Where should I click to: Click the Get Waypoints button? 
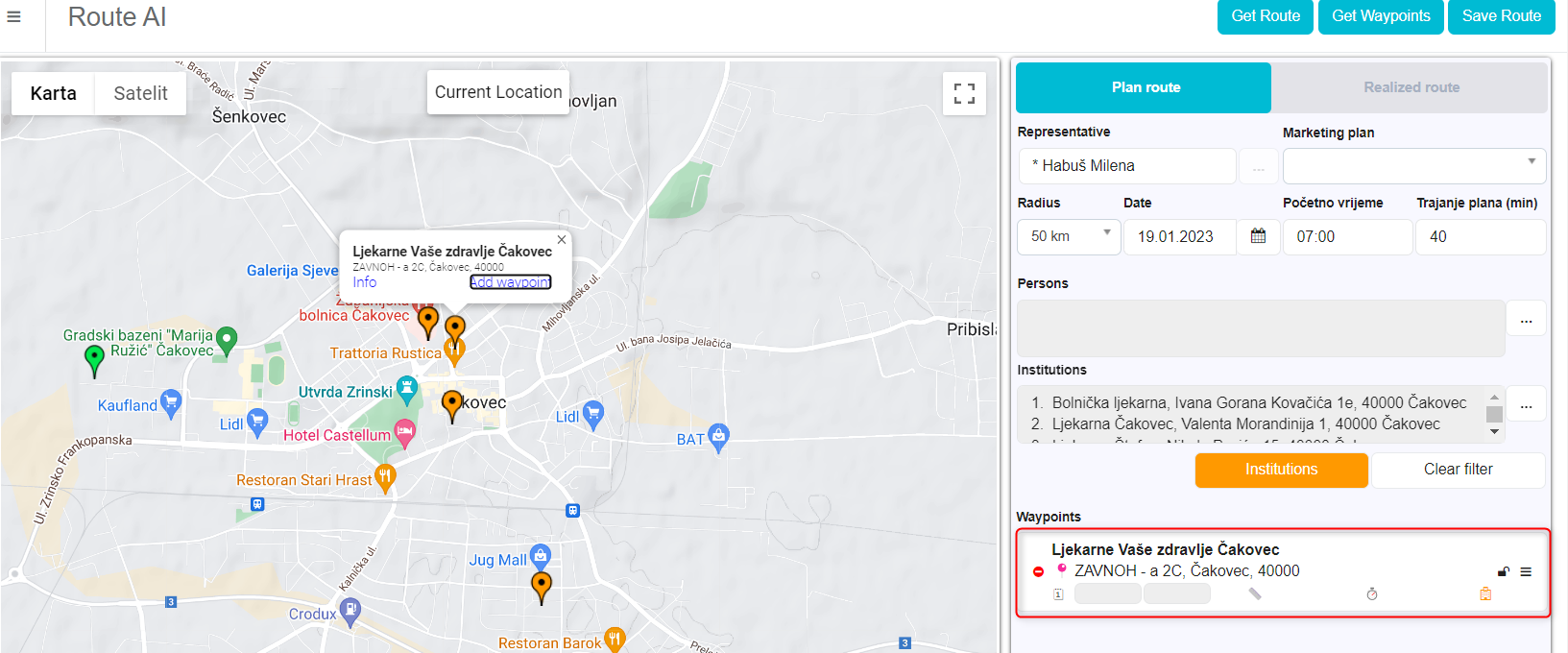1380,16
